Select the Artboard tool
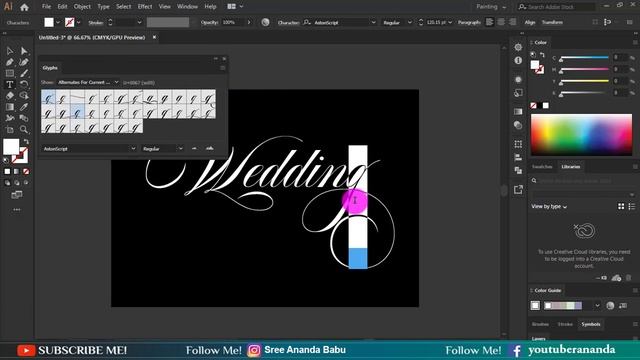Screen dimensions: 640x360 point(9,130)
